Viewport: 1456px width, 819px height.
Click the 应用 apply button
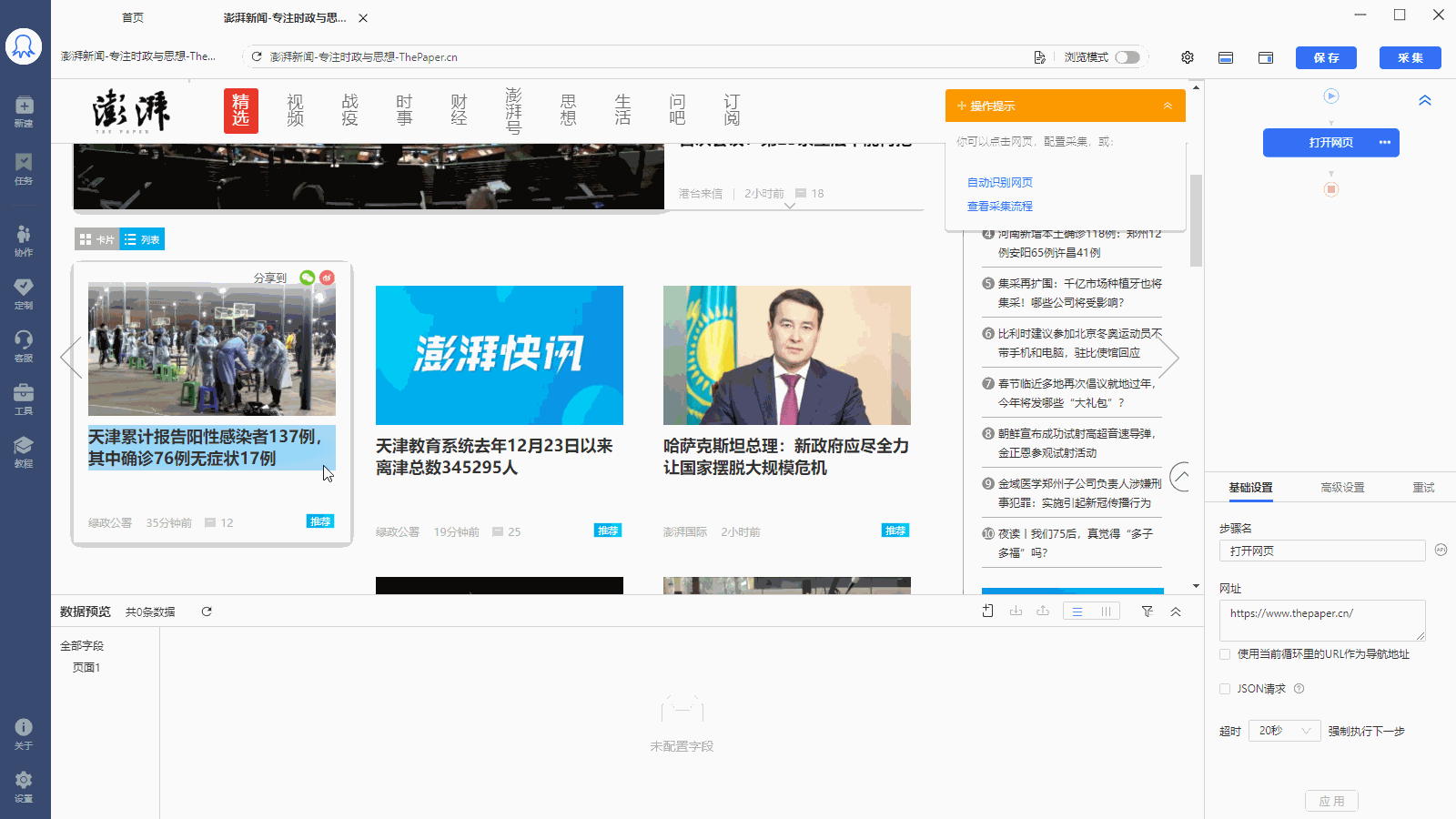[x=1331, y=801]
